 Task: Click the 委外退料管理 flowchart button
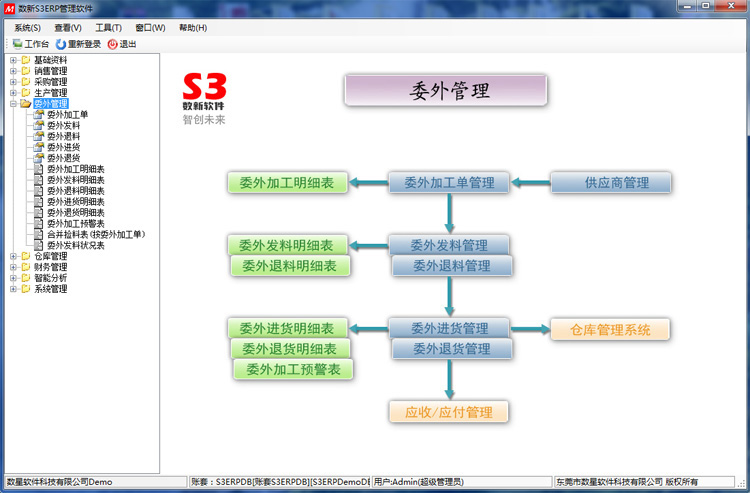tap(452, 266)
